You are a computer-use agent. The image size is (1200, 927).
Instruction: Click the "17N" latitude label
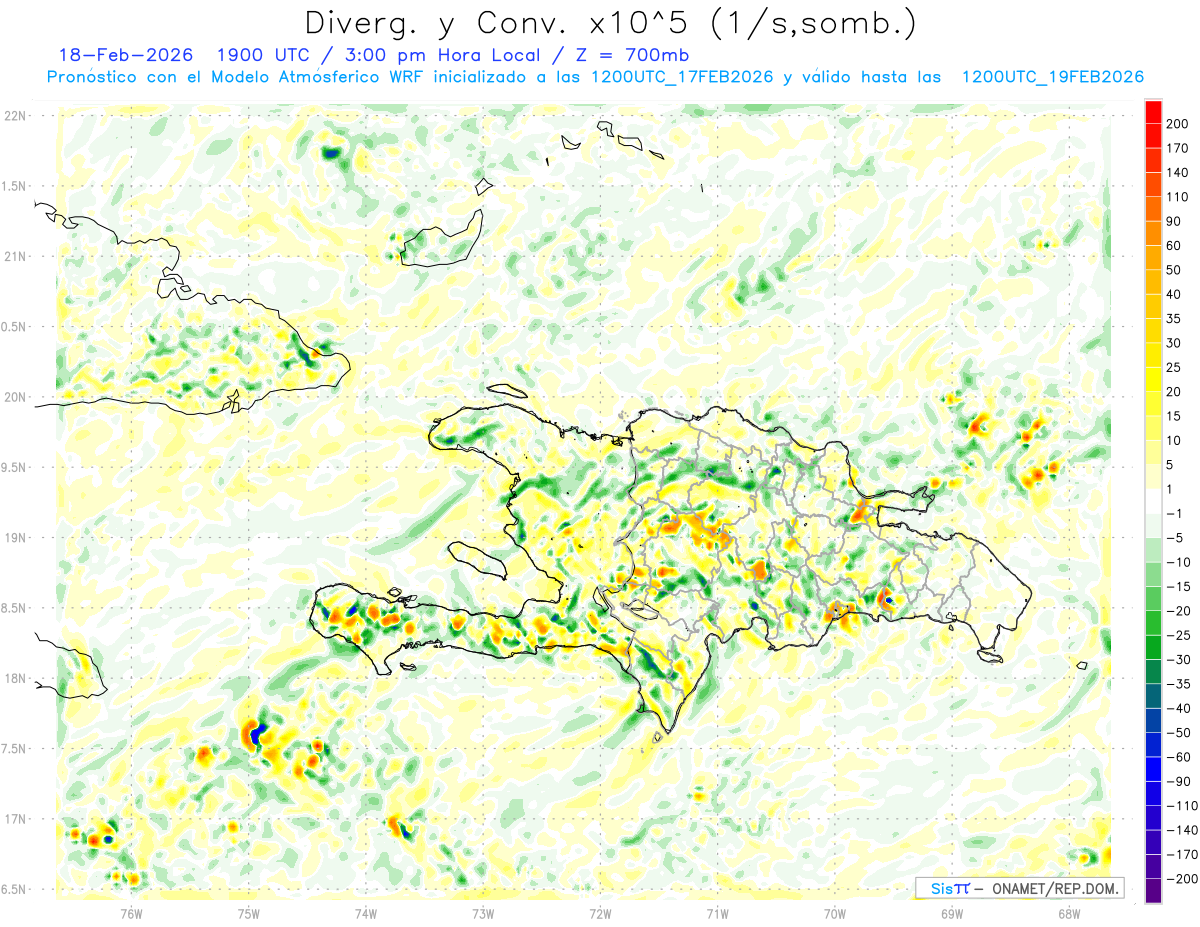tap(14, 819)
